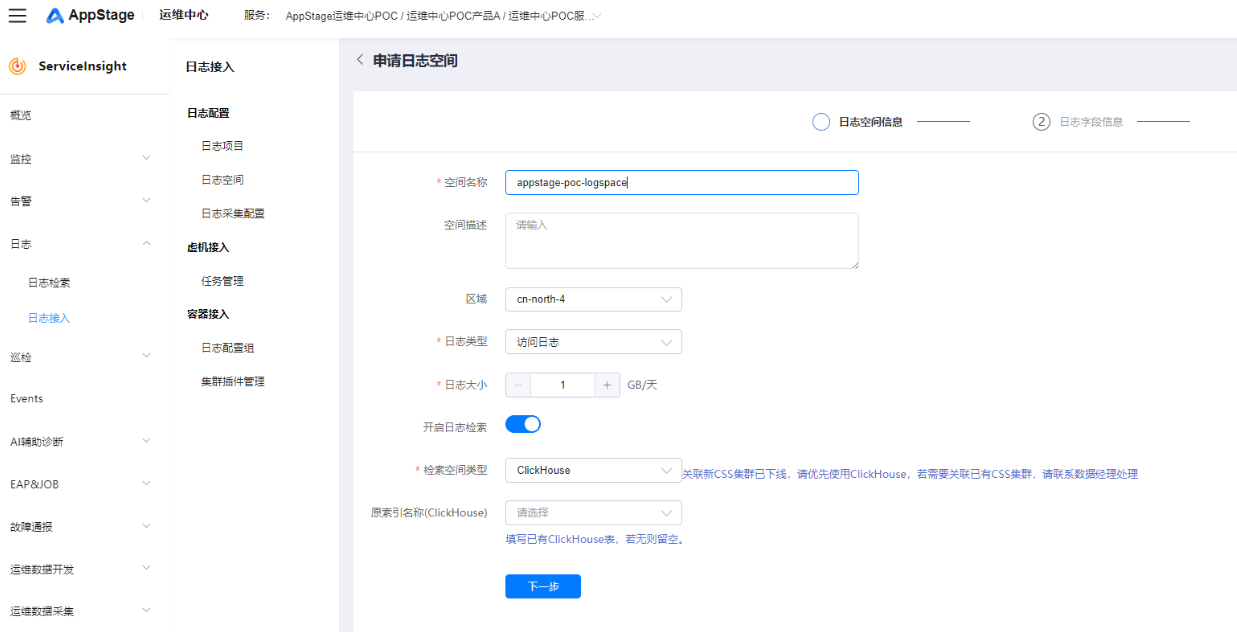This screenshot has width=1237, height=632.
Task: Open 日志空间 in the log config menu
Action: pos(222,180)
